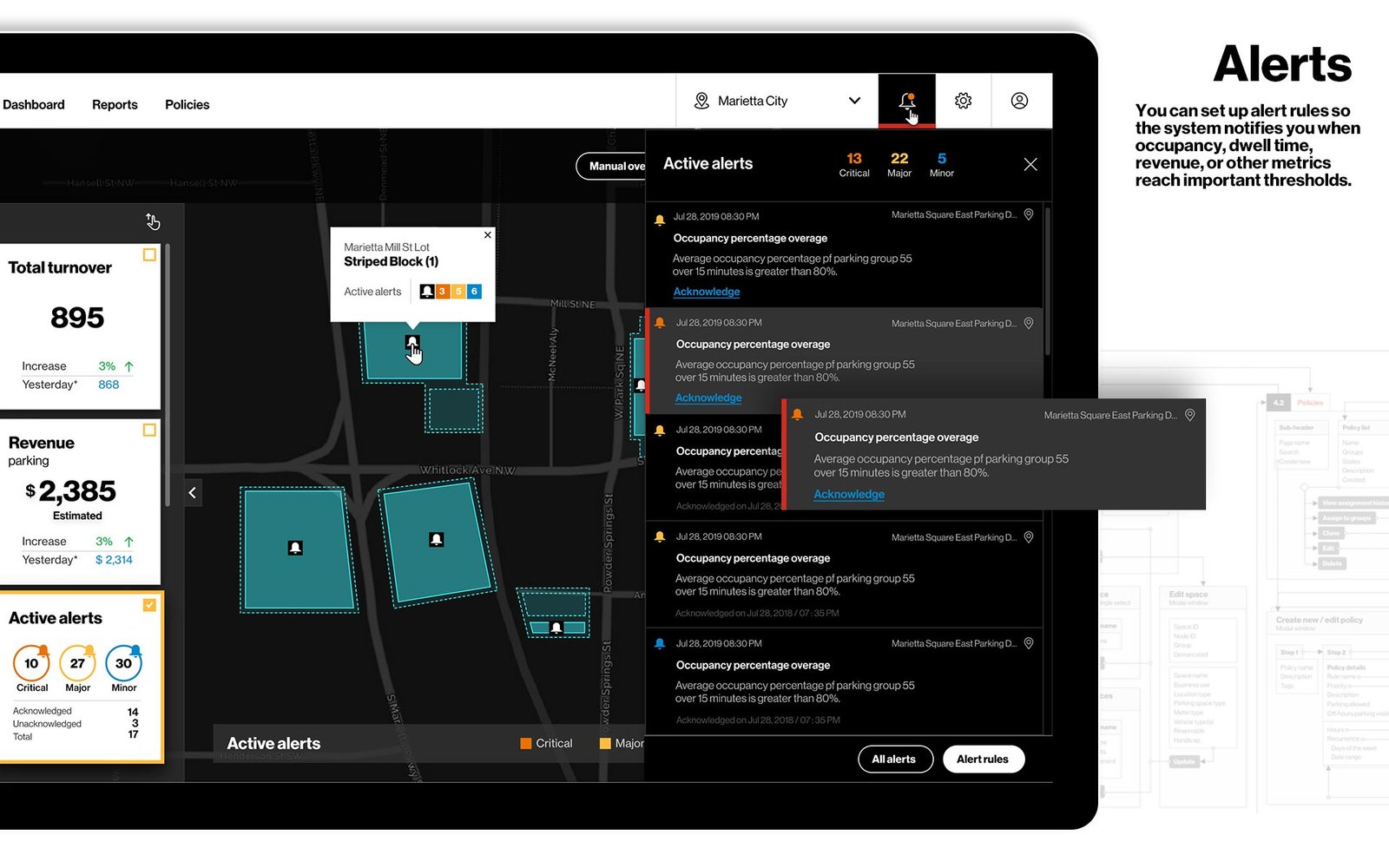Open the settings gear icon

click(x=963, y=101)
